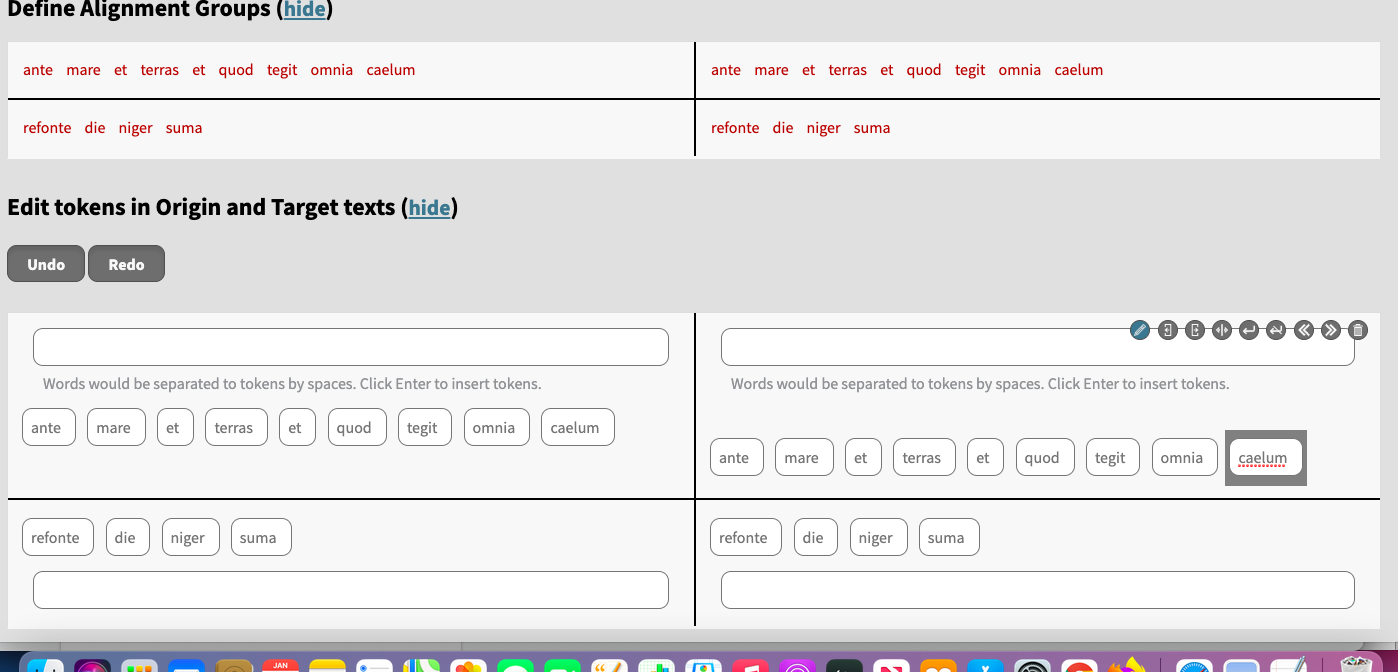Click the merge-lines curved arrow icon
The width and height of the screenshot is (1398, 672).
tap(1275, 330)
